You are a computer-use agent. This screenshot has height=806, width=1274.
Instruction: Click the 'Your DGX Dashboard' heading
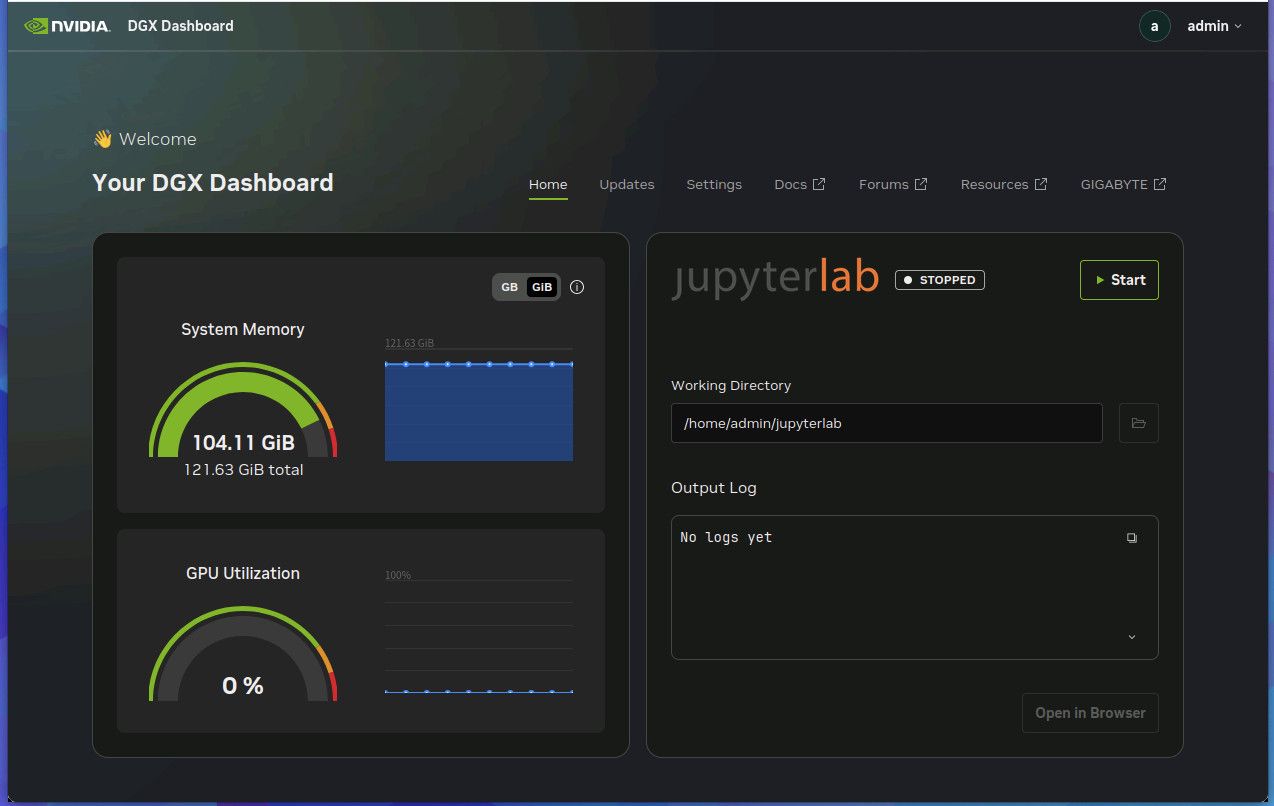213,183
